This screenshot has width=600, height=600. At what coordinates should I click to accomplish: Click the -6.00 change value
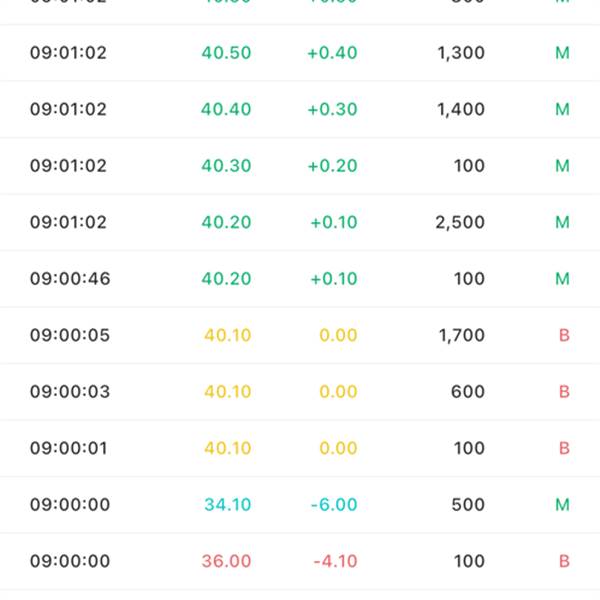pyautogui.click(x=334, y=505)
